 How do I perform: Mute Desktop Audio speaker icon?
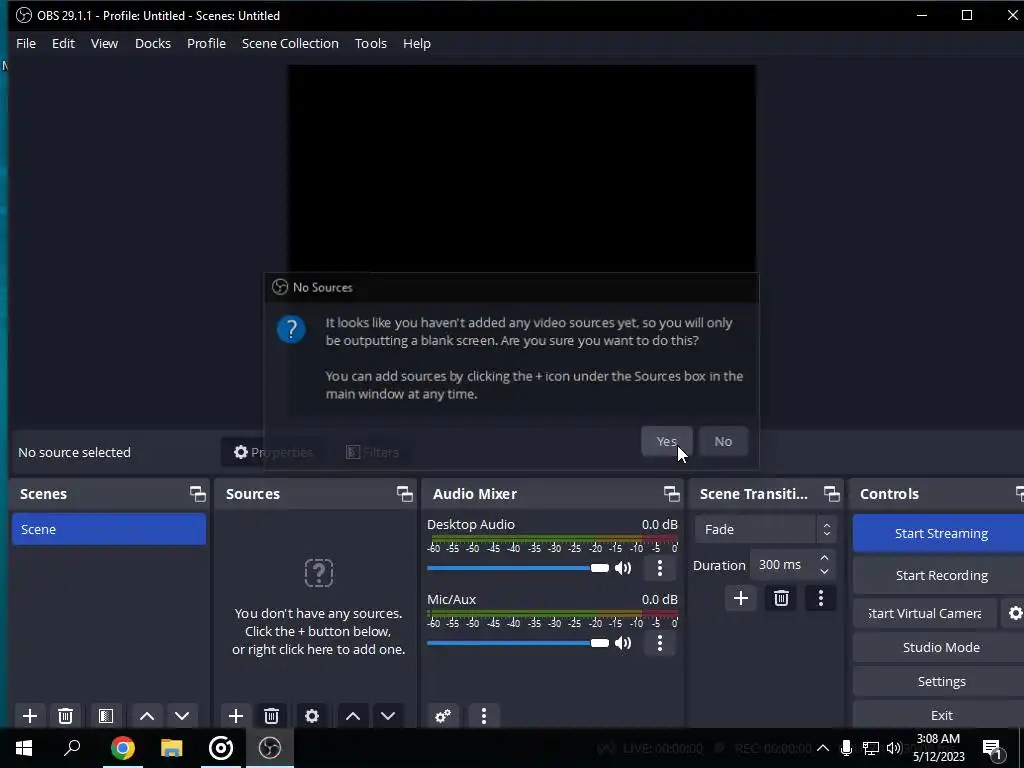[x=623, y=568]
